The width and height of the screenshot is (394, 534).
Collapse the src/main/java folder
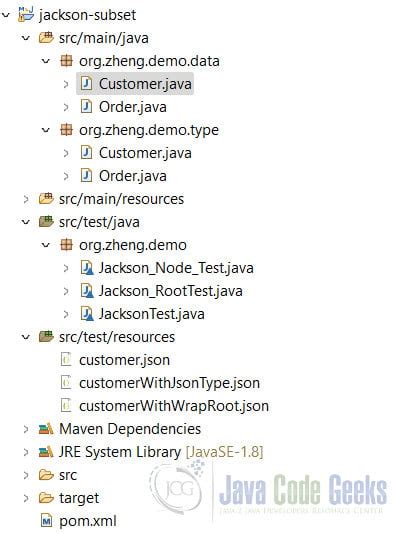pyautogui.click(x=26, y=38)
